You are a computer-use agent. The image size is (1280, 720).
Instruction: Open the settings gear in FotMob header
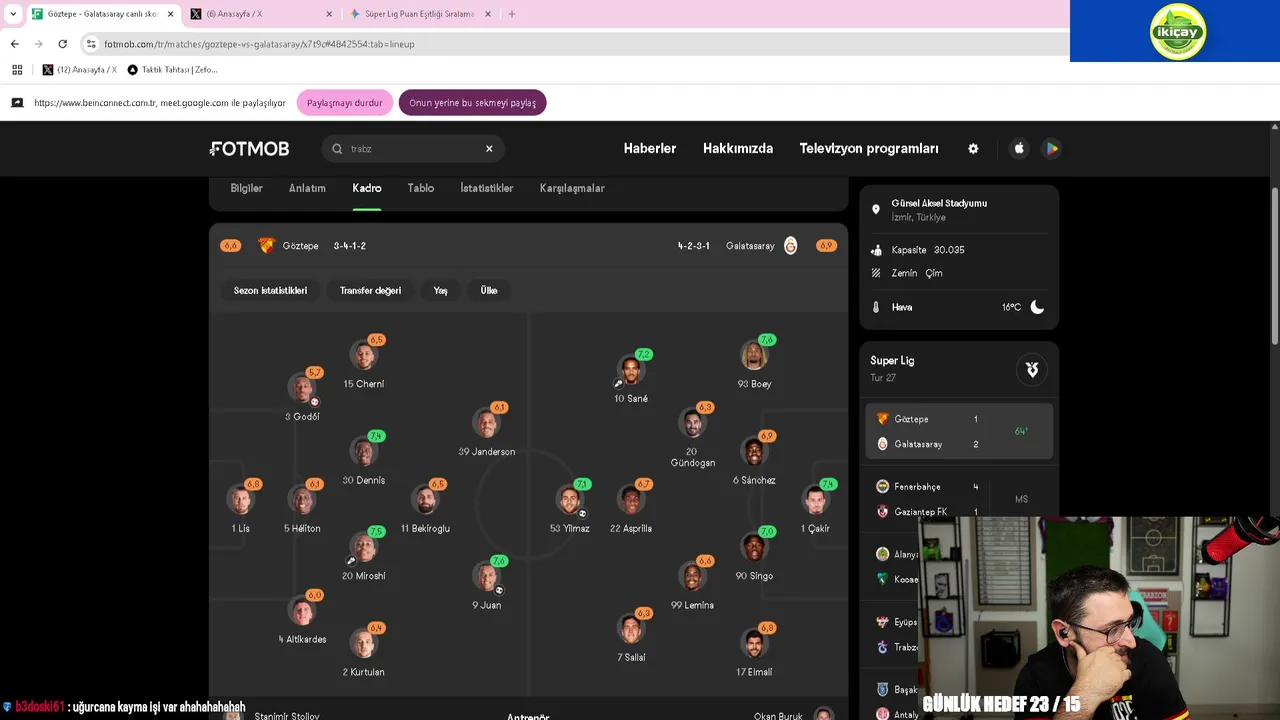[973, 149]
